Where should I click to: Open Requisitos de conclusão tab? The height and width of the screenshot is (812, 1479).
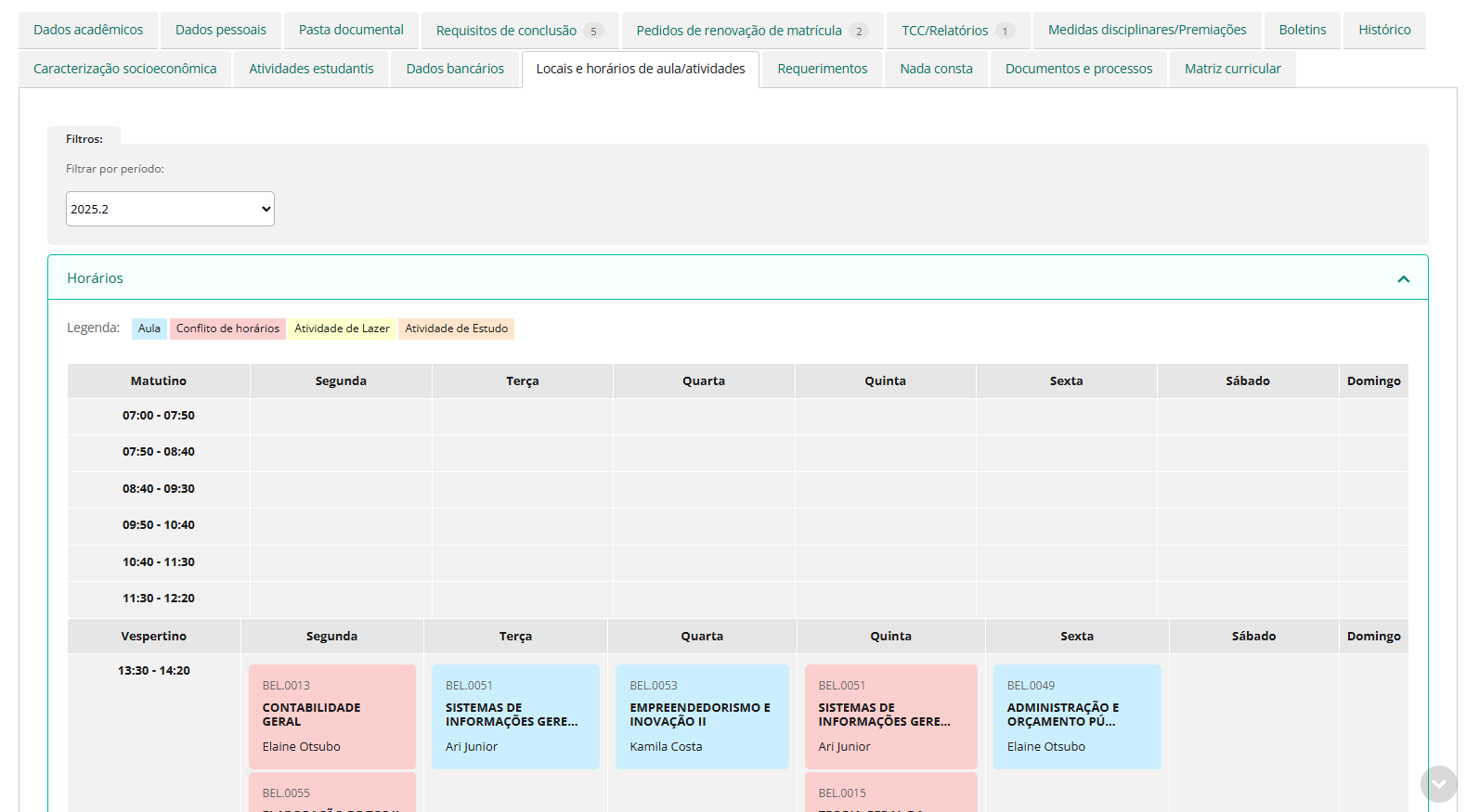(519, 31)
